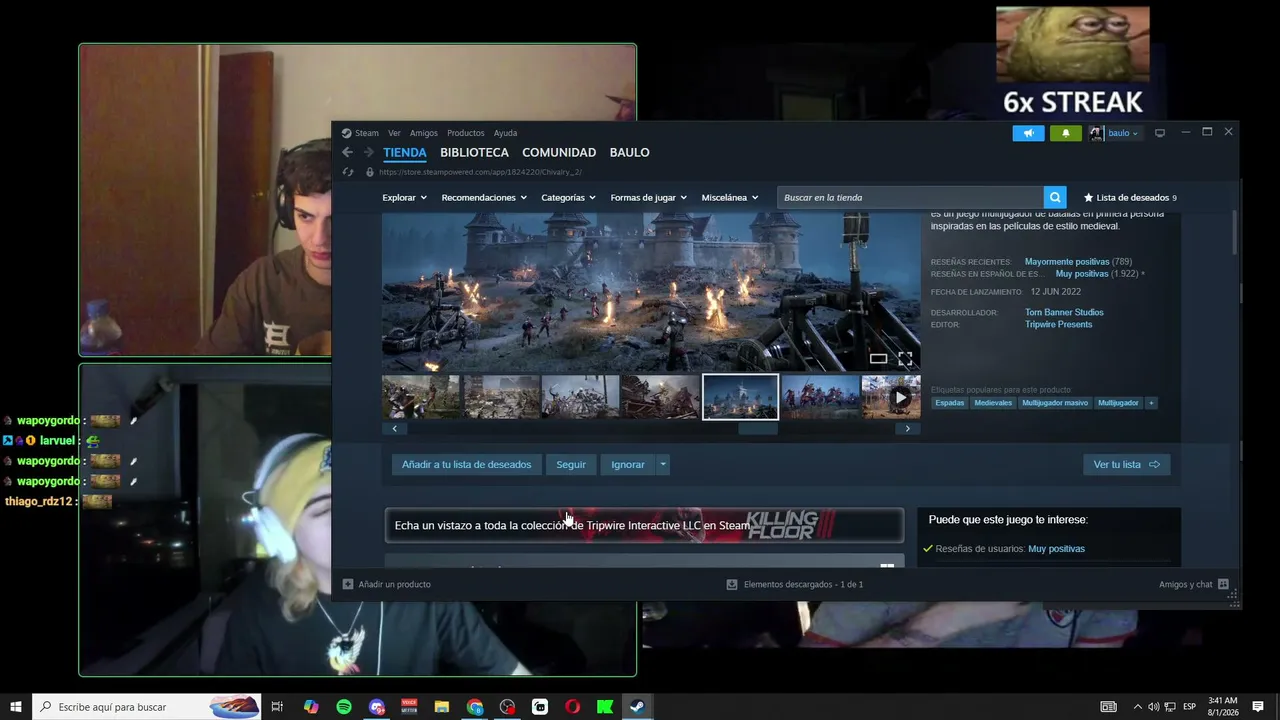The width and height of the screenshot is (1280, 720).
Task: Focus the Buscar en la tienda field
Action: (x=910, y=197)
